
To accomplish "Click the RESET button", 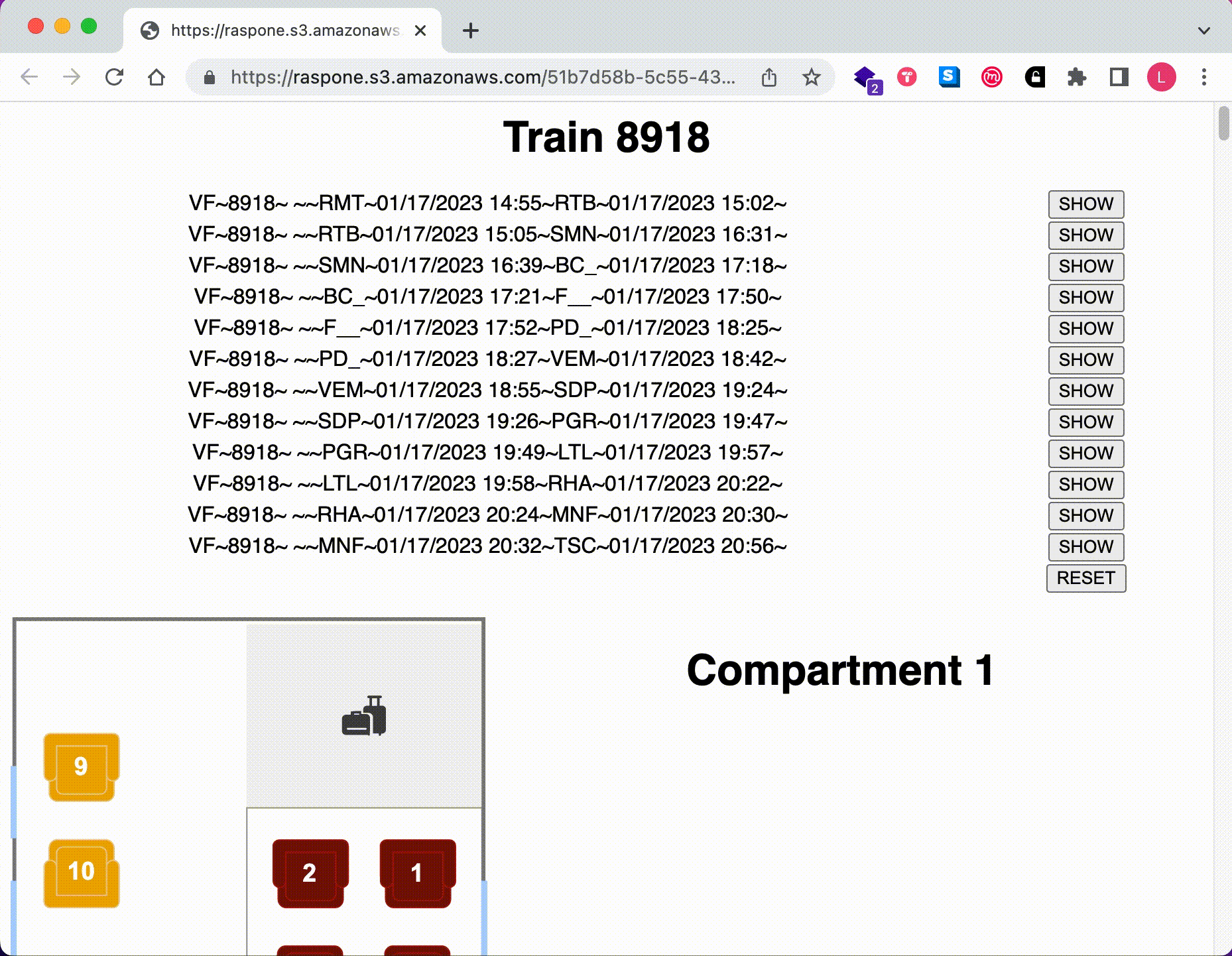I will [1086, 578].
